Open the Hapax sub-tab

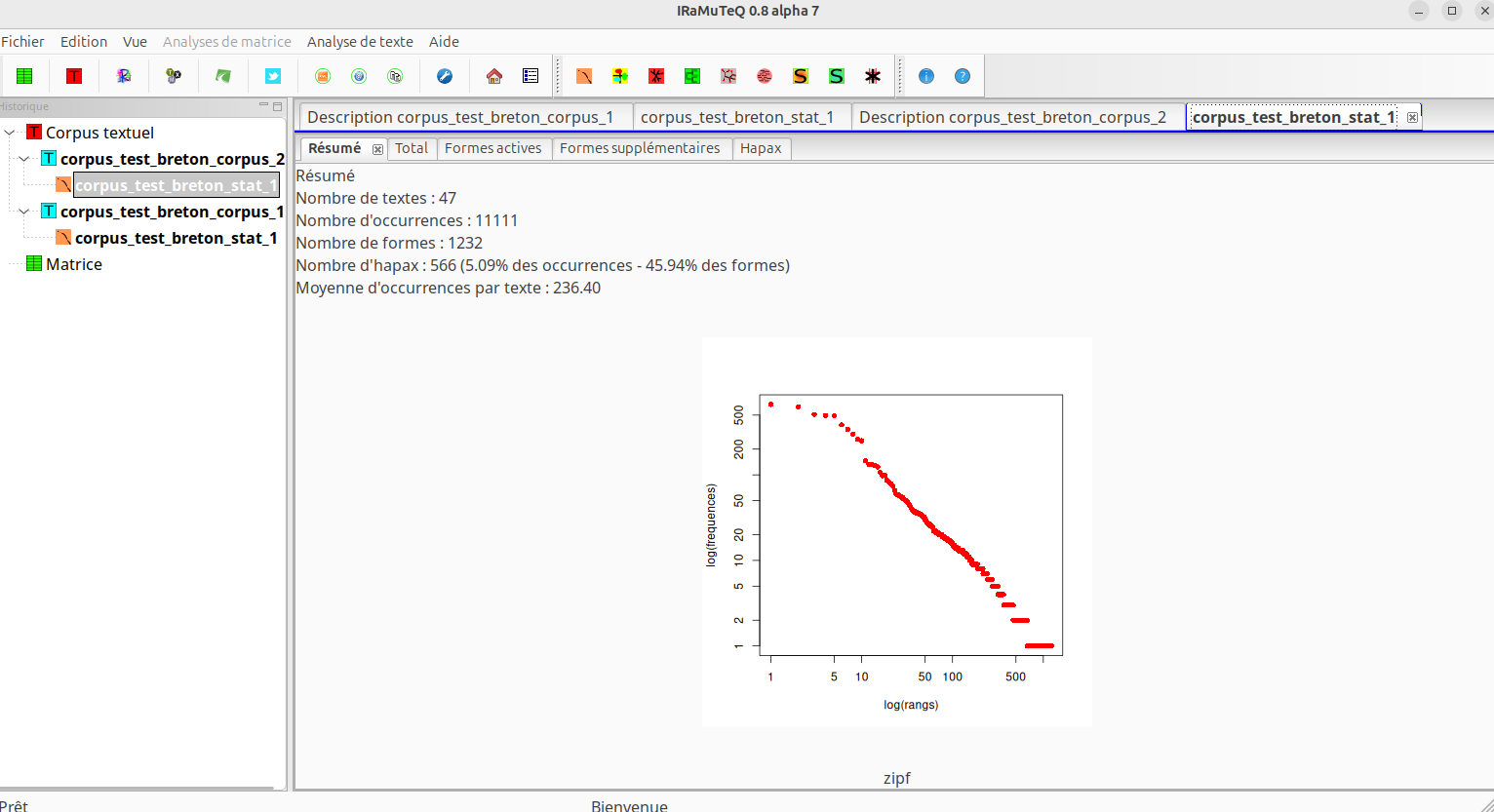tap(761, 148)
